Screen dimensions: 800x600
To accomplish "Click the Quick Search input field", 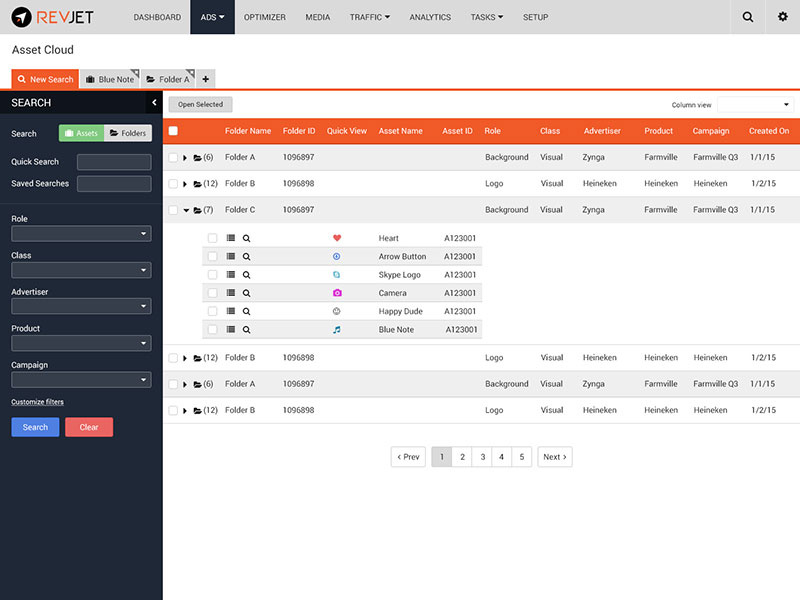I will (x=114, y=162).
